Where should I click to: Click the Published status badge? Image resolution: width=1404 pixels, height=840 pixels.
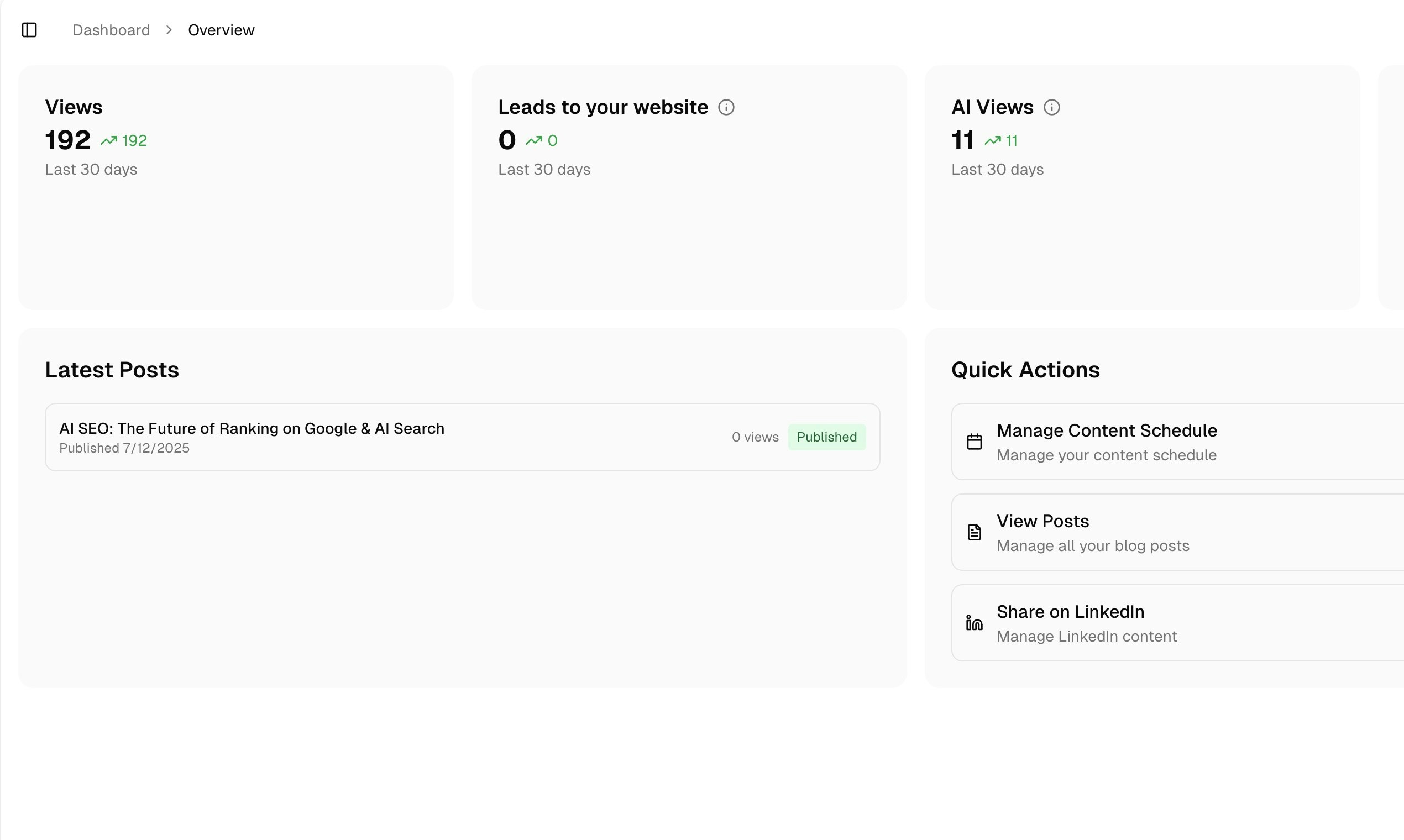click(826, 437)
